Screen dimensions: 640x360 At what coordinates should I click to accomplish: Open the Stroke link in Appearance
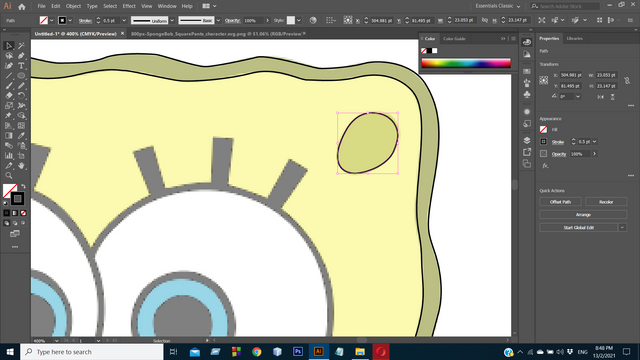tap(558, 142)
